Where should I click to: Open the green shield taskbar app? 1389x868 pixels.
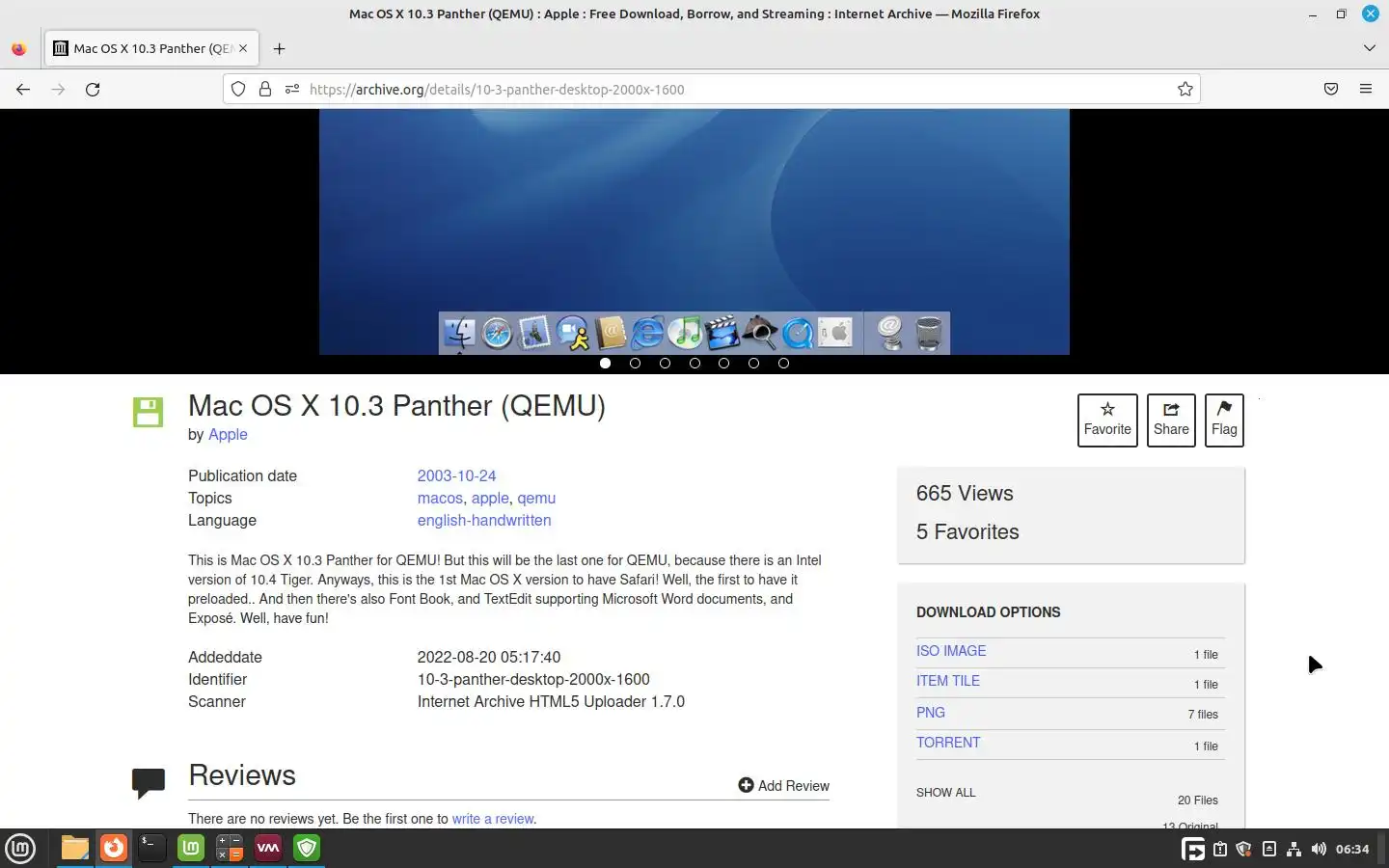click(307, 848)
